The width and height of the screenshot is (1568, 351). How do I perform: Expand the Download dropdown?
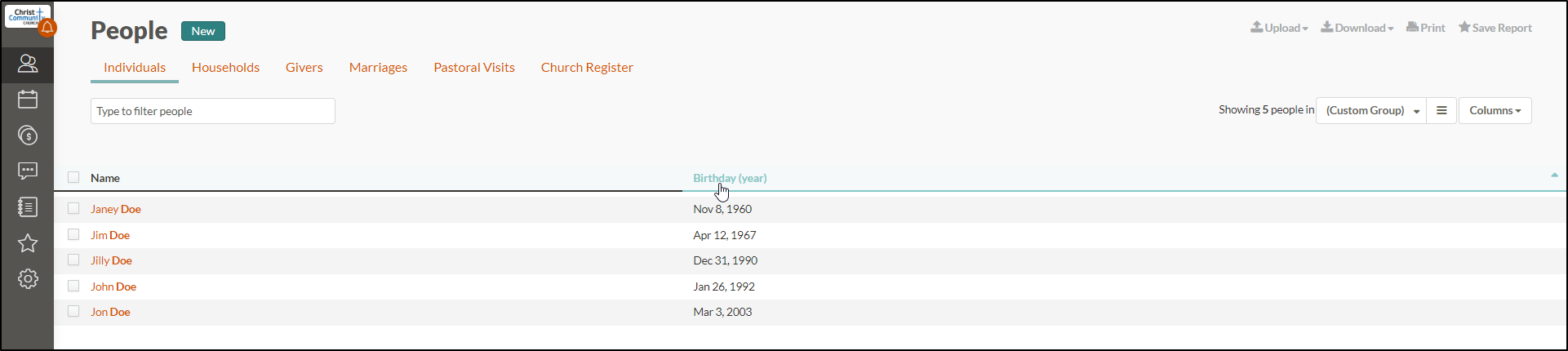[1357, 28]
